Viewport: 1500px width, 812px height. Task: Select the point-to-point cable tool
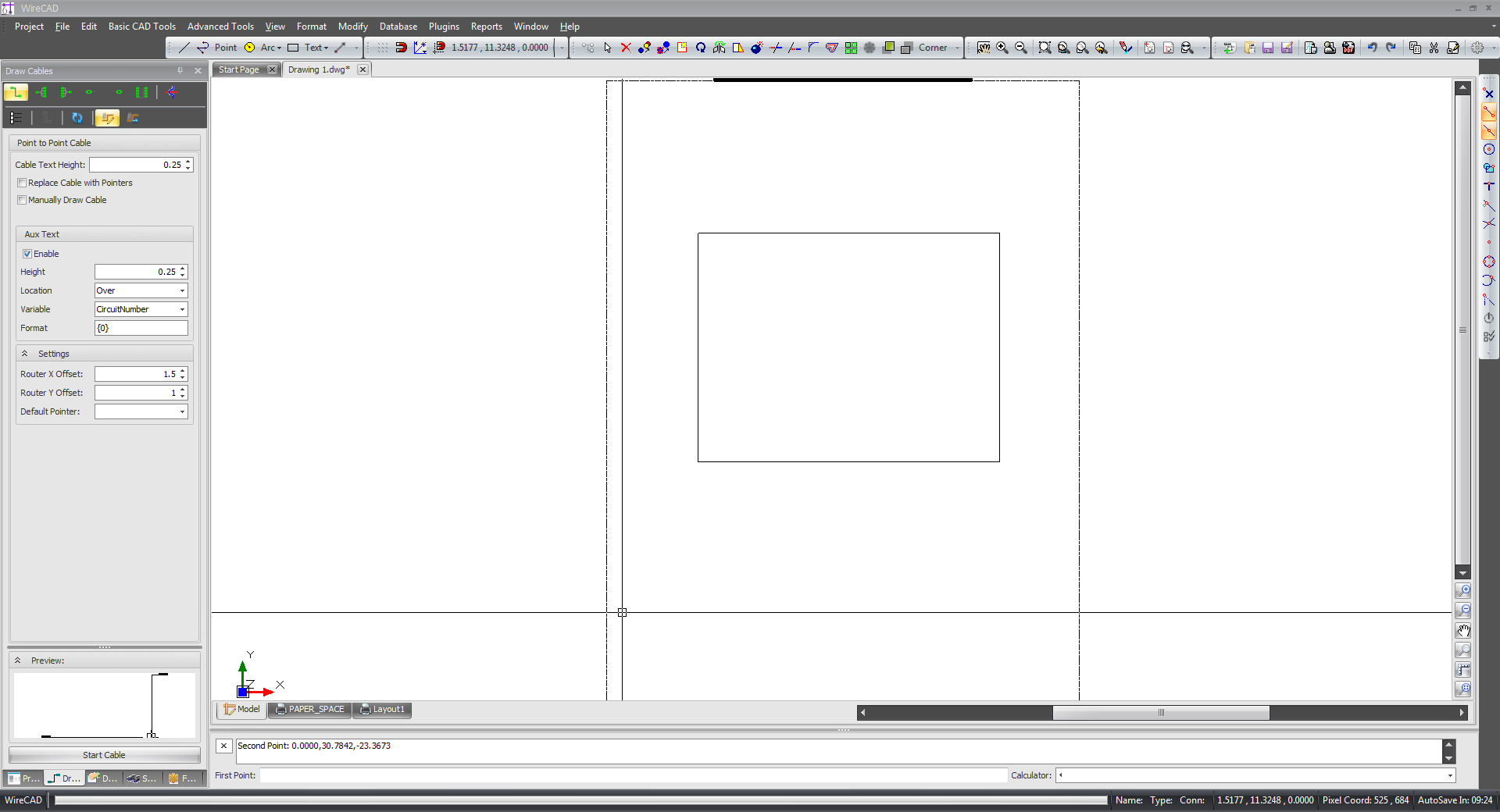[x=16, y=92]
